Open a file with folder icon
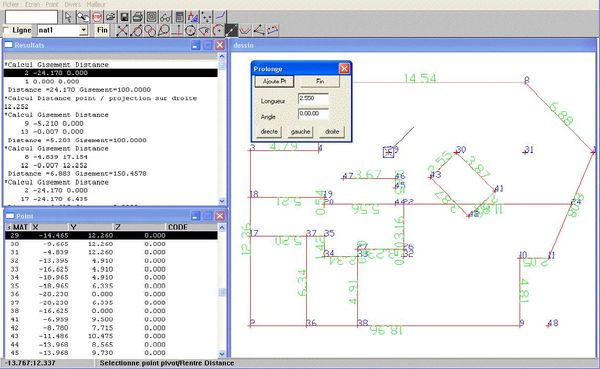 click(110, 17)
